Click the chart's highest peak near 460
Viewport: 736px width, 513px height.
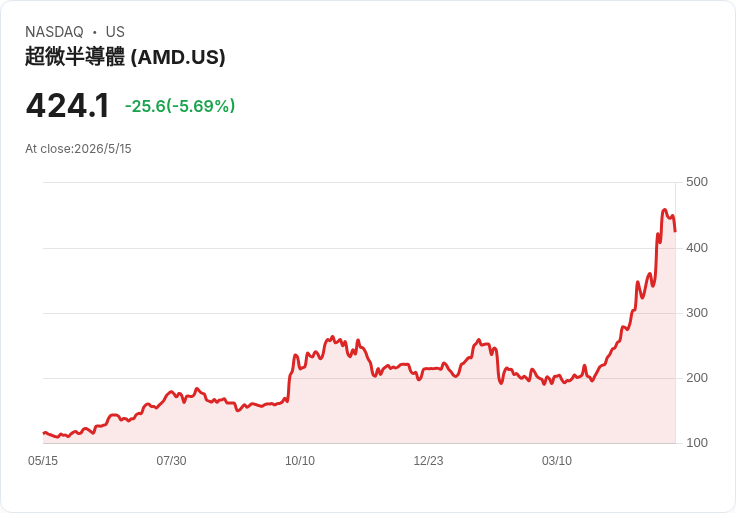[664, 210]
